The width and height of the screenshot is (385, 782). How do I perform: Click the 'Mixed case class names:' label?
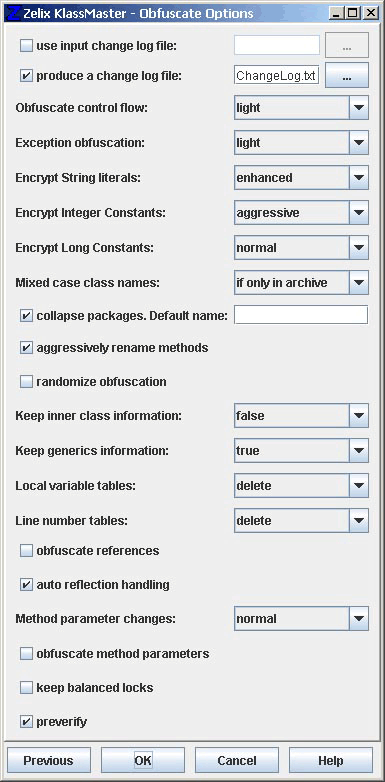(87, 282)
